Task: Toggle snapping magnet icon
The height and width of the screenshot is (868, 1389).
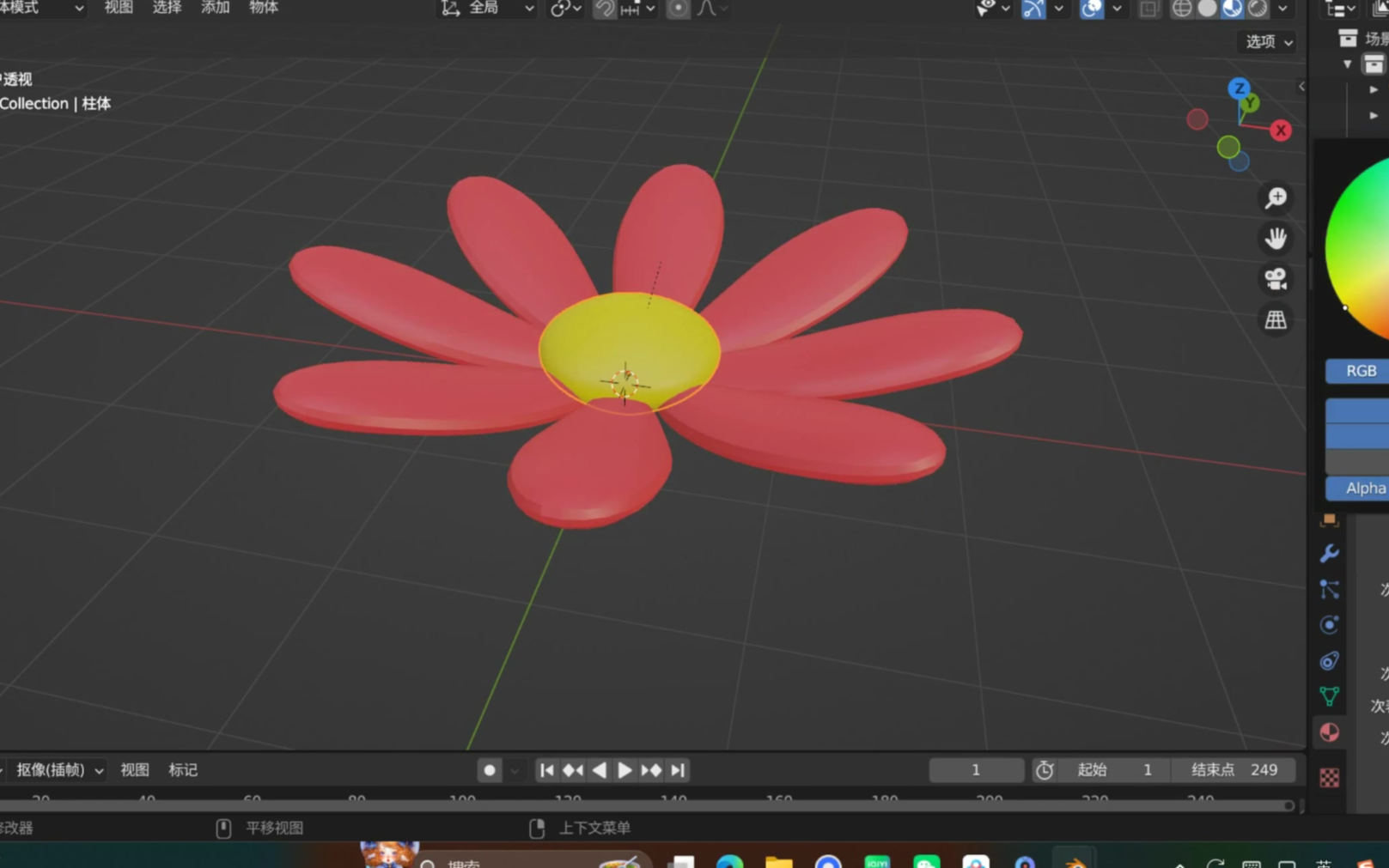Action: click(605, 9)
